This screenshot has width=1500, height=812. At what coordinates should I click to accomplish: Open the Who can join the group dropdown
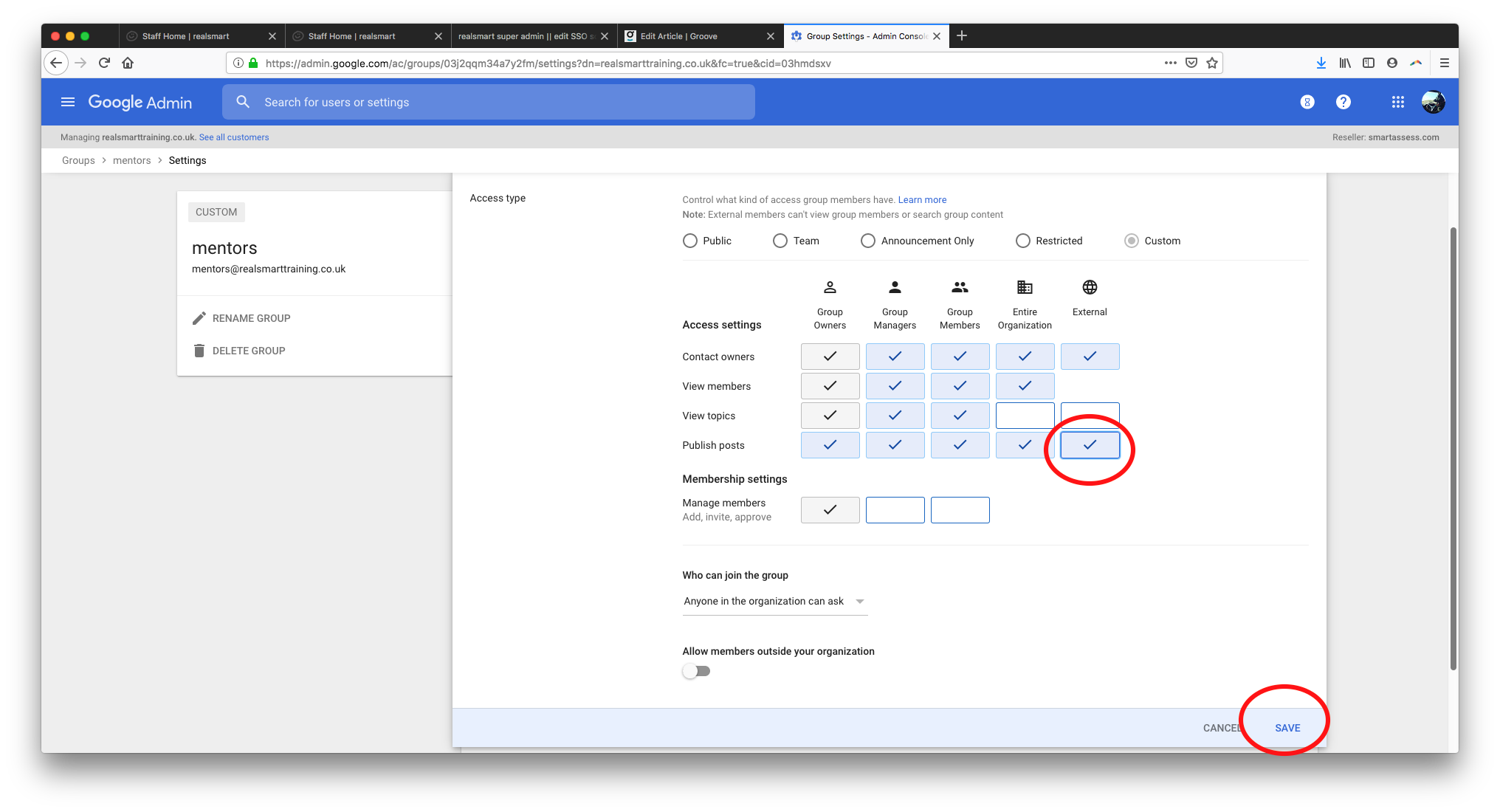pos(774,601)
